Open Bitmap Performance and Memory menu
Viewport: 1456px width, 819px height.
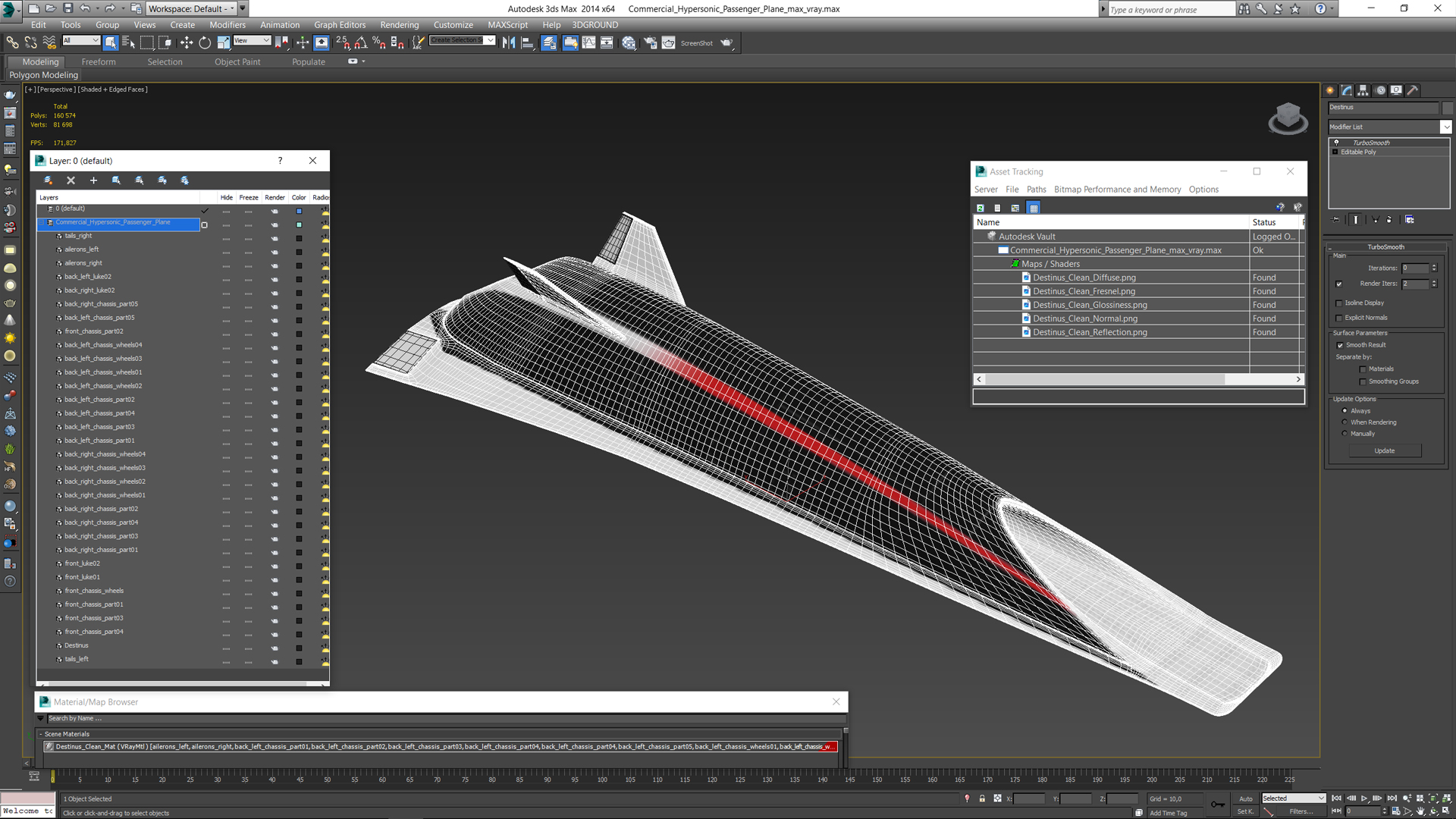click(1117, 190)
